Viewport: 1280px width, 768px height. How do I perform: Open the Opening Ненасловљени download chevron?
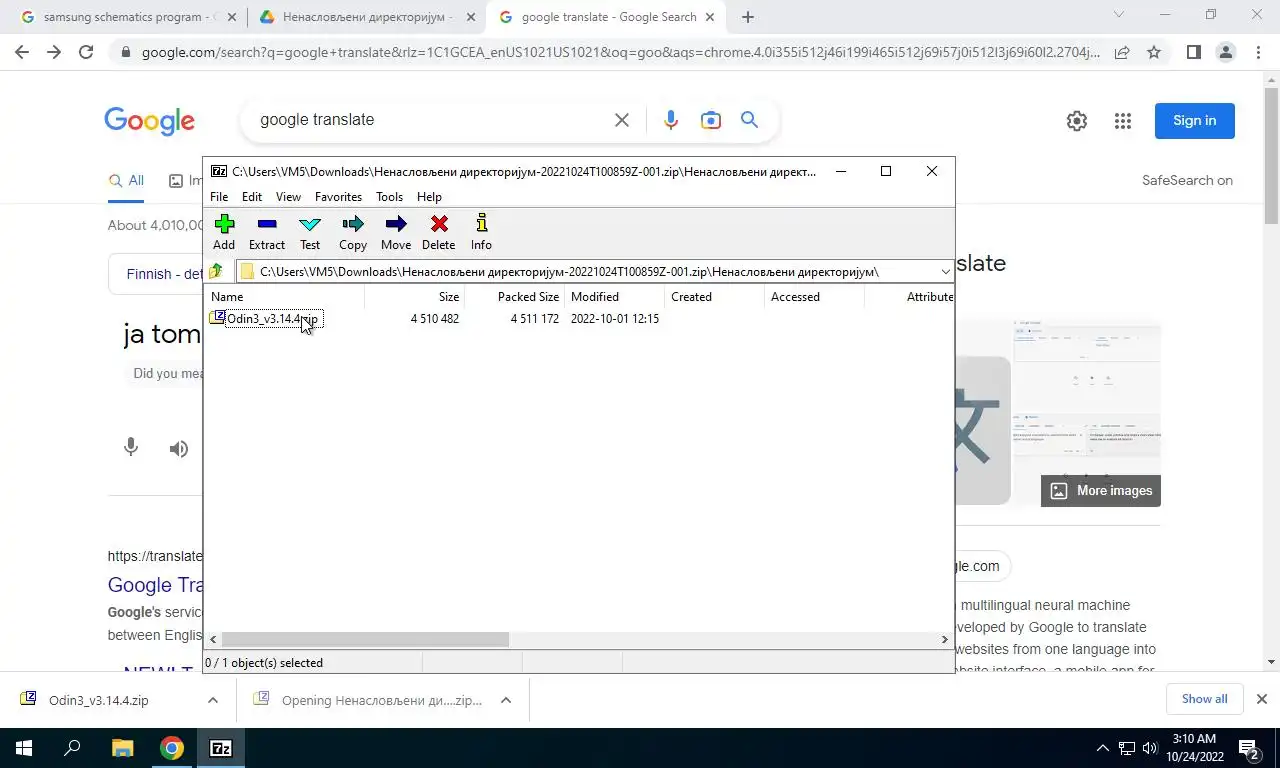pos(506,700)
